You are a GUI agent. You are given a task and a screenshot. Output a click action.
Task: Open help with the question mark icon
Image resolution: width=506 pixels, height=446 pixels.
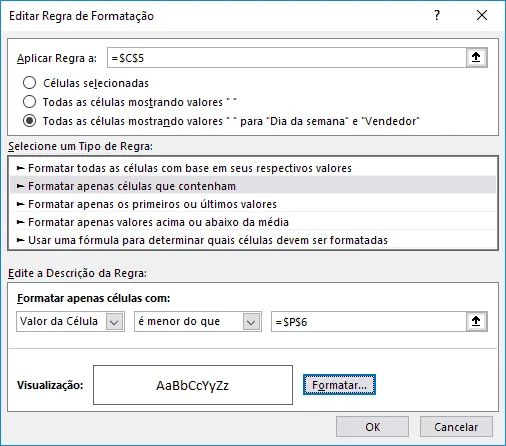437,15
